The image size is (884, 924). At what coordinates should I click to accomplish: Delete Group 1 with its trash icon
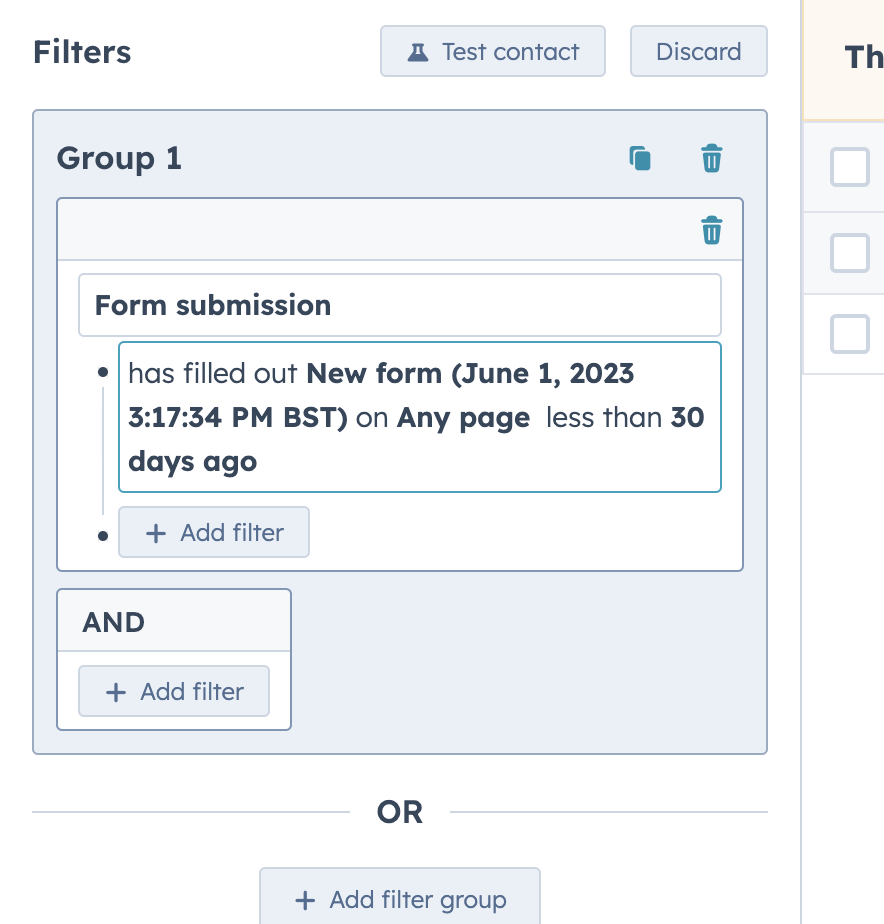point(711,158)
